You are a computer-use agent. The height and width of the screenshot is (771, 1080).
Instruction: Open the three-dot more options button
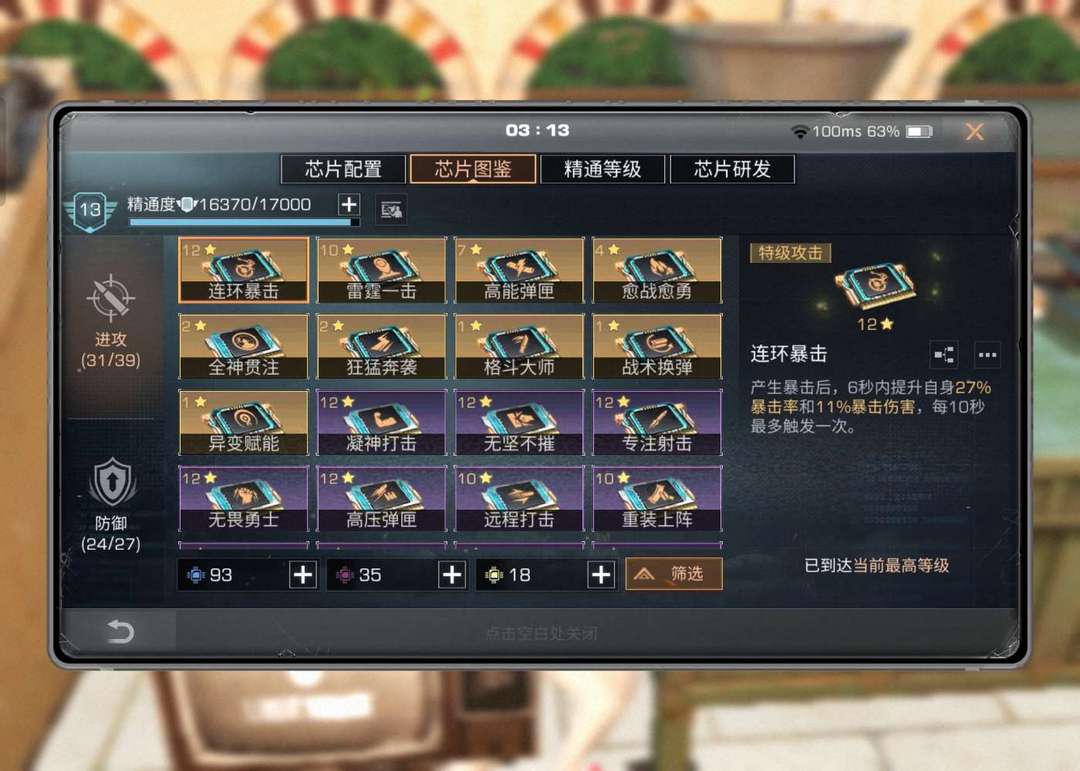coord(987,355)
